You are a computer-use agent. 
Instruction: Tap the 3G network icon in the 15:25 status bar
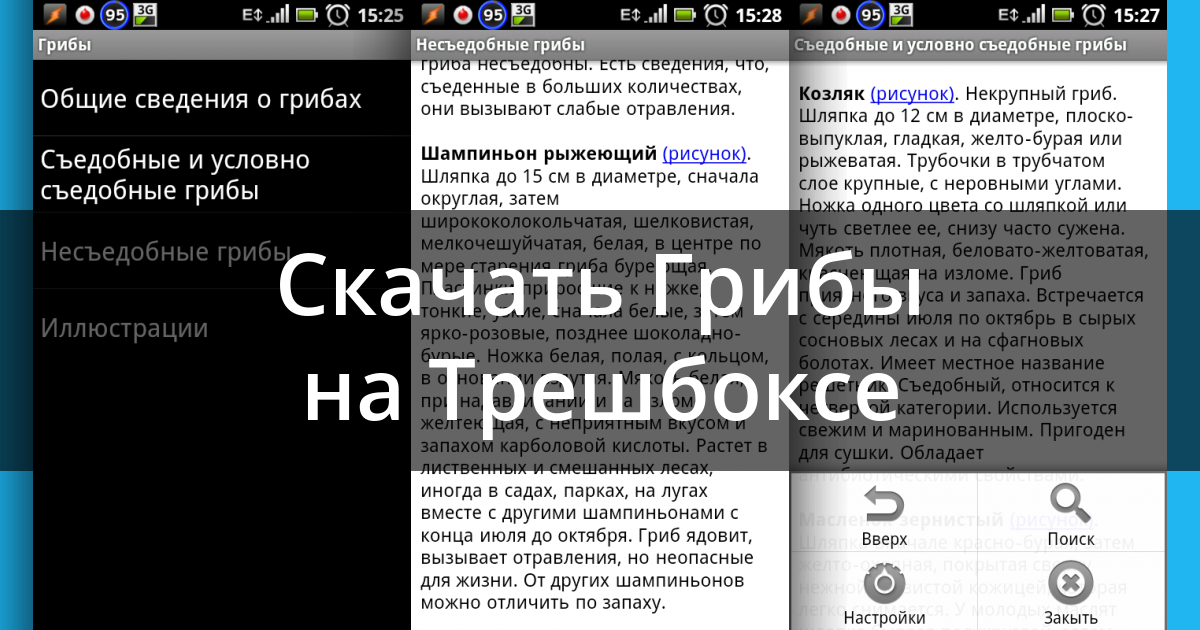[145, 13]
